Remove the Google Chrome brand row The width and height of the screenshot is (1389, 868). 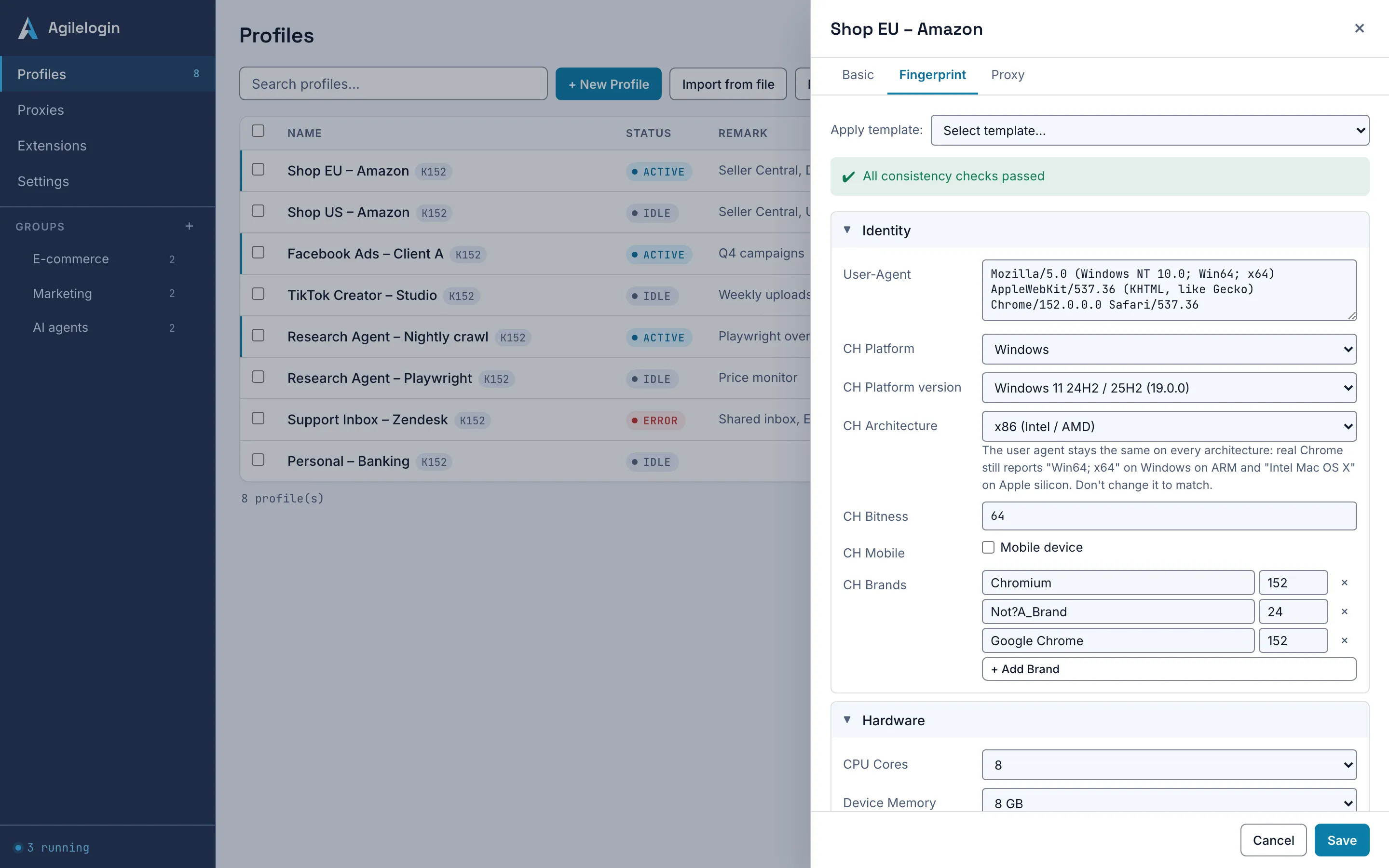[1344, 640]
